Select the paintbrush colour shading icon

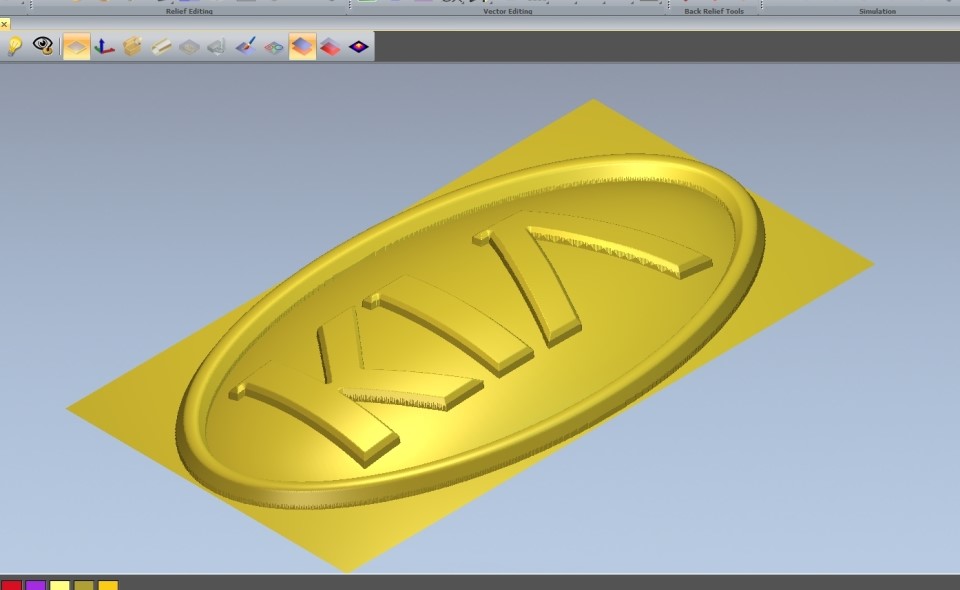246,47
